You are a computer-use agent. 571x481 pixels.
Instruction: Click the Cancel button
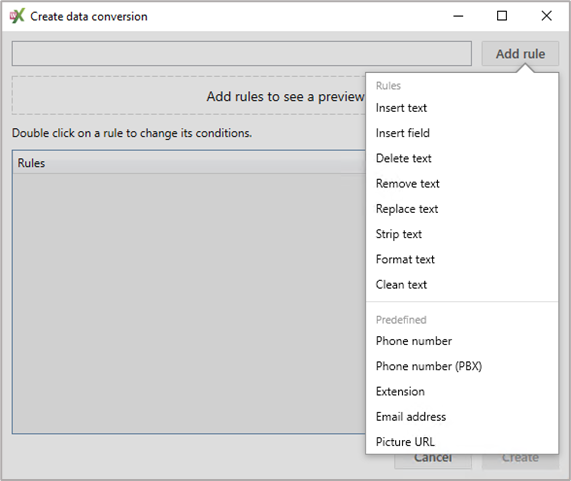tap(433, 461)
